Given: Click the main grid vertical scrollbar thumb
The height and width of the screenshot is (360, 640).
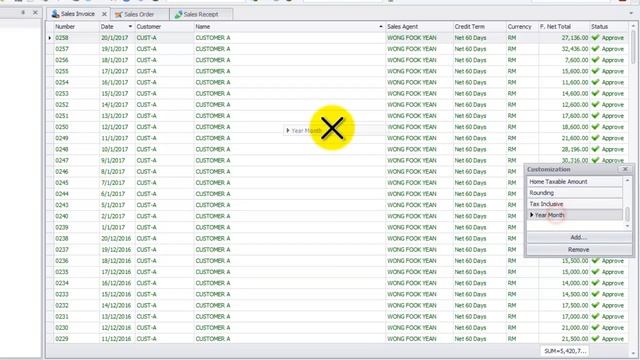Looking at the screenshot, I should [633, 47].
